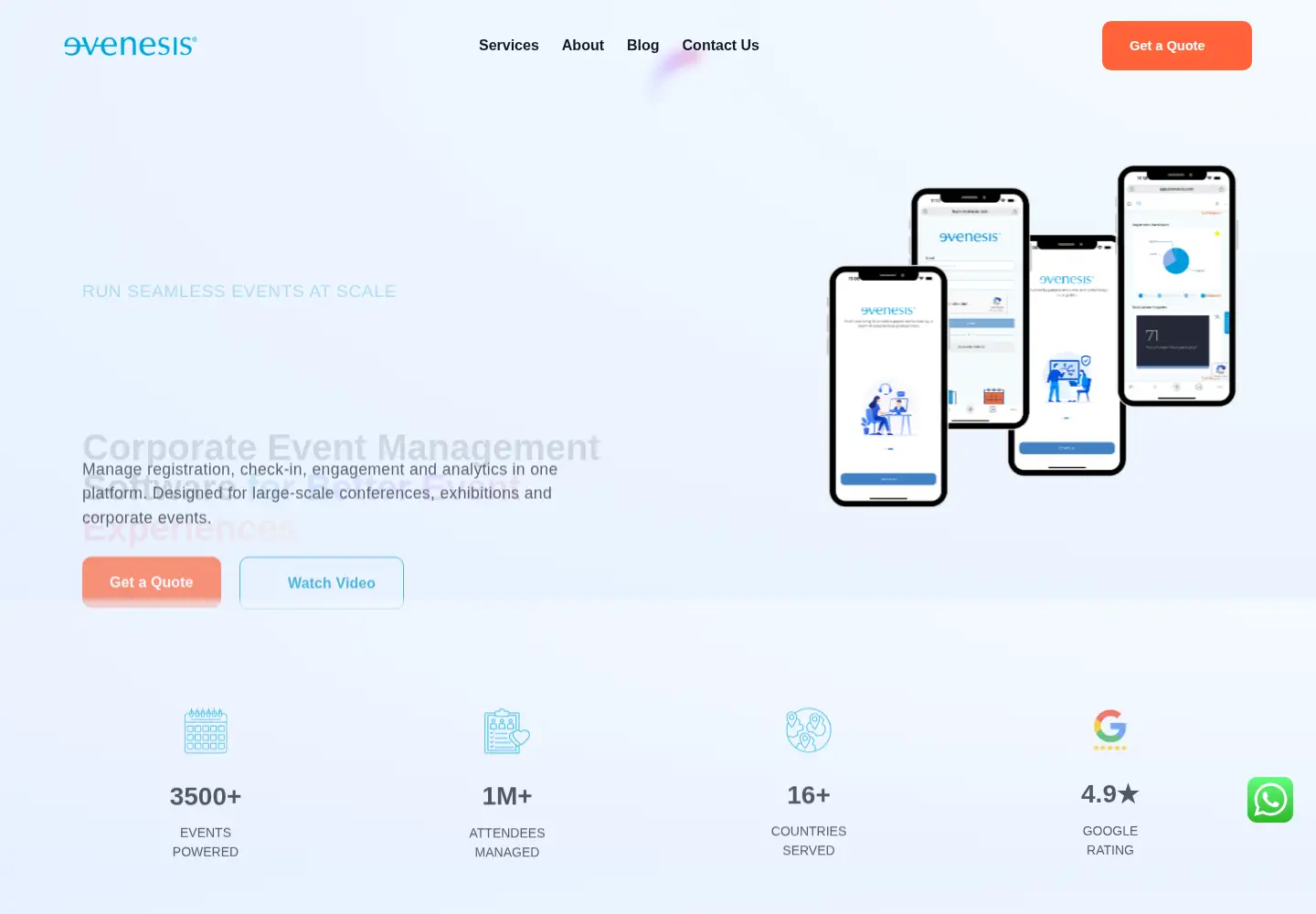
Task: Click the "COUNTRIES SERVED" label
Action: click(809, 841)
